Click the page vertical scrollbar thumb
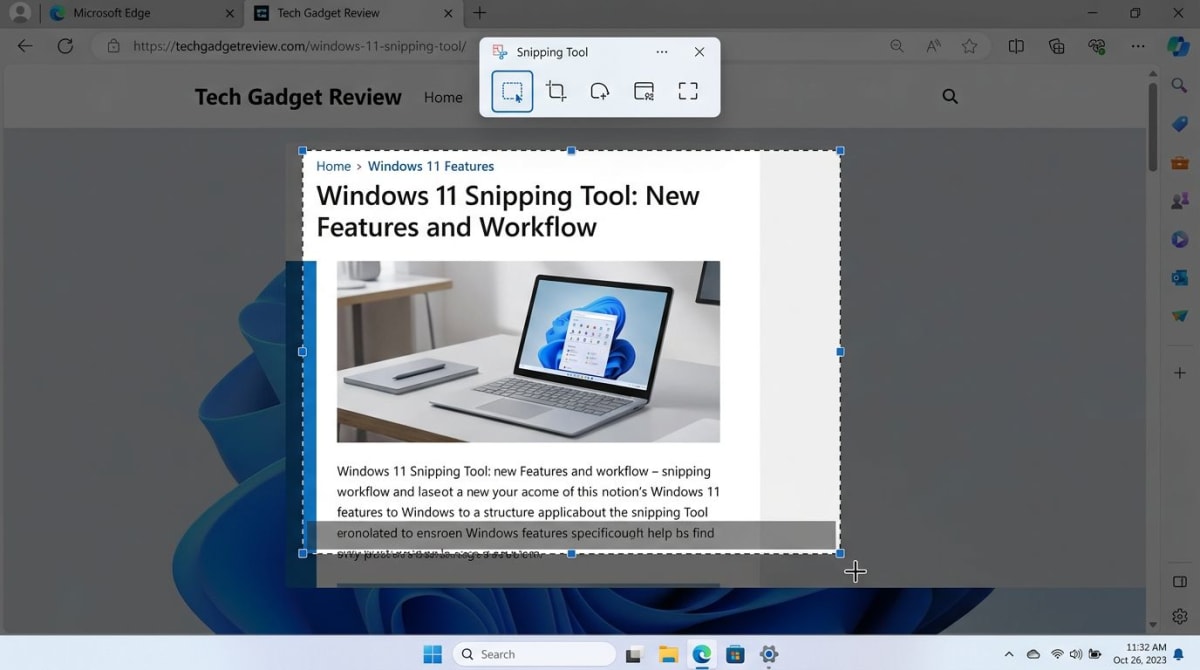1200x670 pixels. pos(1152,125)
